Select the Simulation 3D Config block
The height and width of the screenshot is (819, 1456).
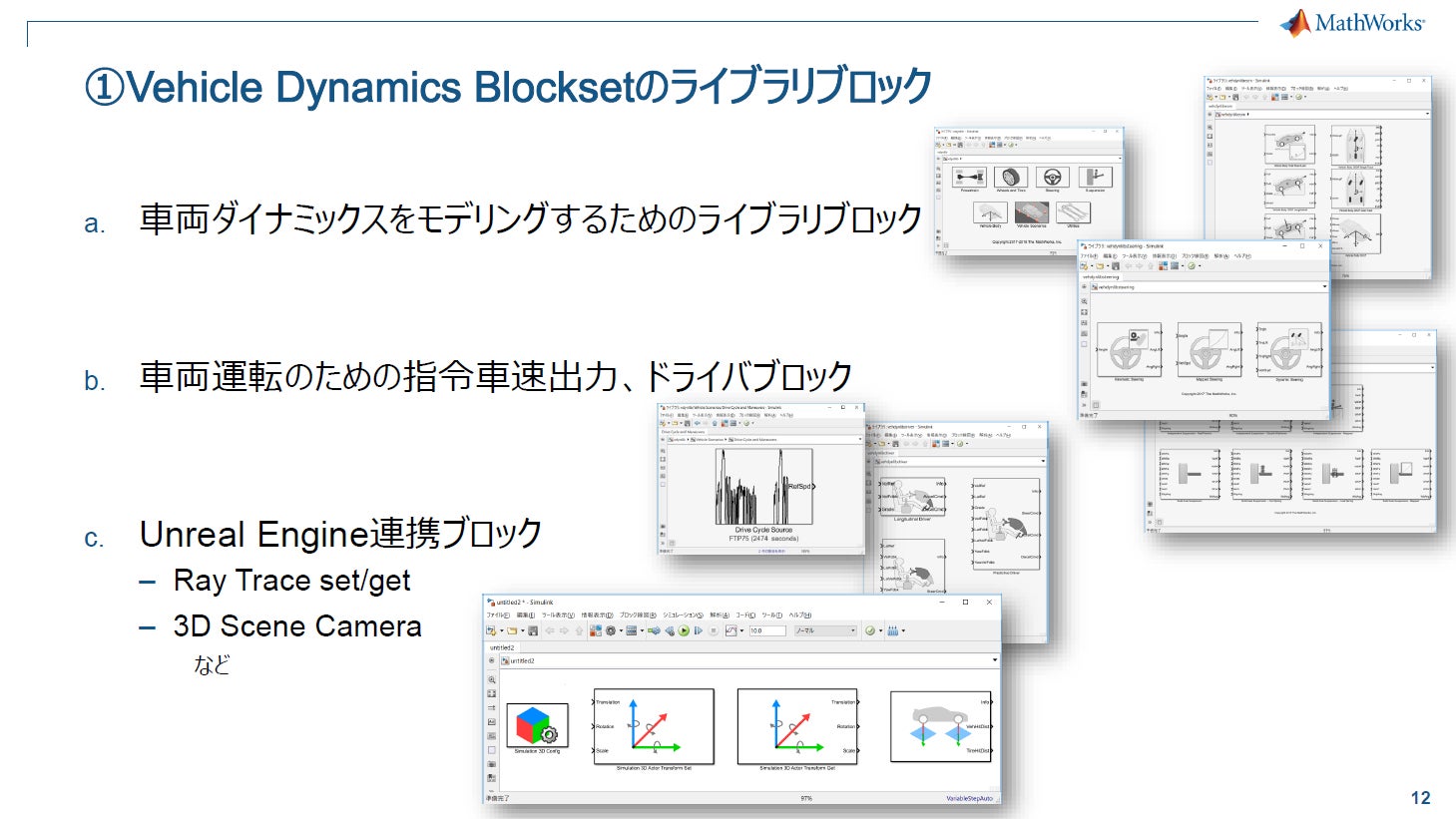(x=538, y=725)
